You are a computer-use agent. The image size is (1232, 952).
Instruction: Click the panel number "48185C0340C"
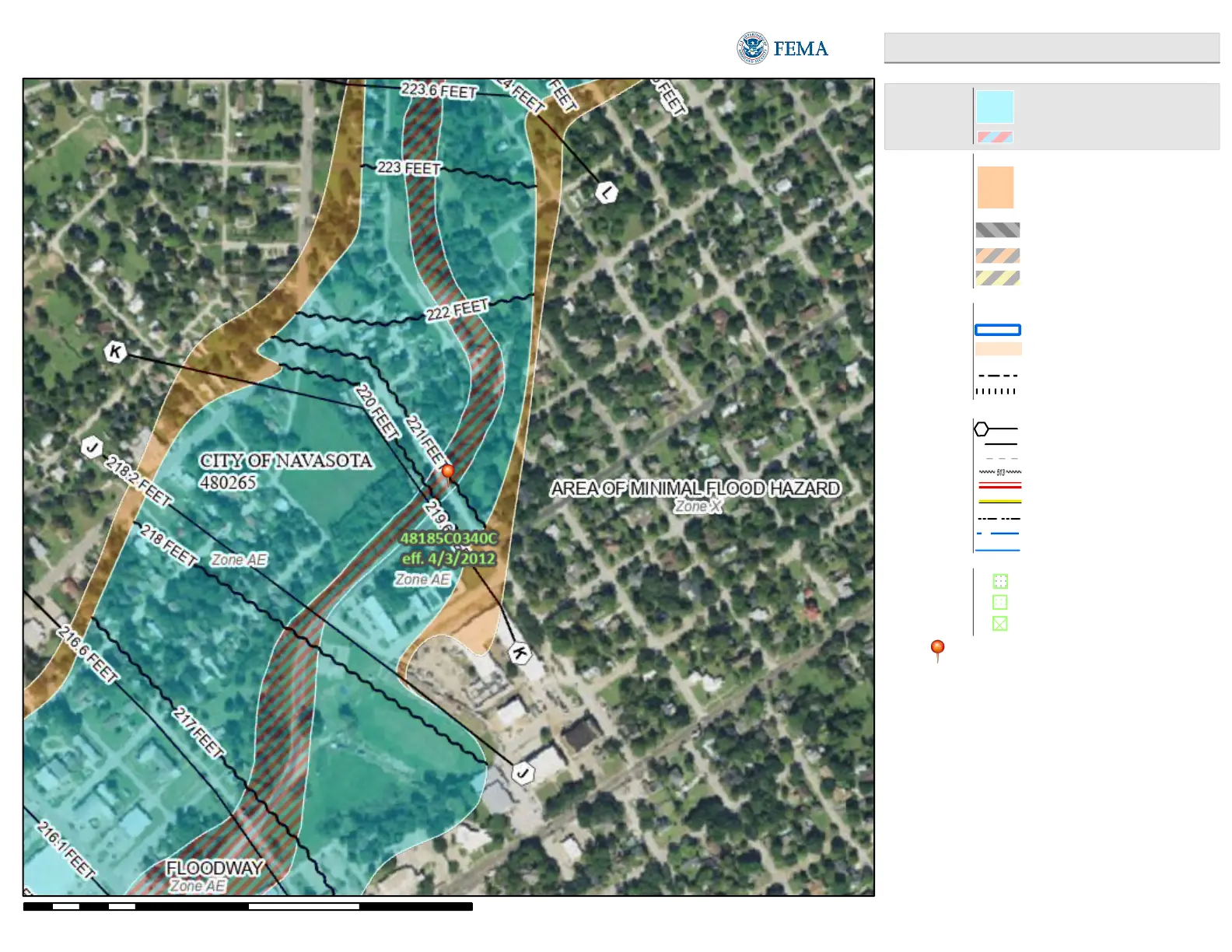pyautogui.click(x=448, y=537)
